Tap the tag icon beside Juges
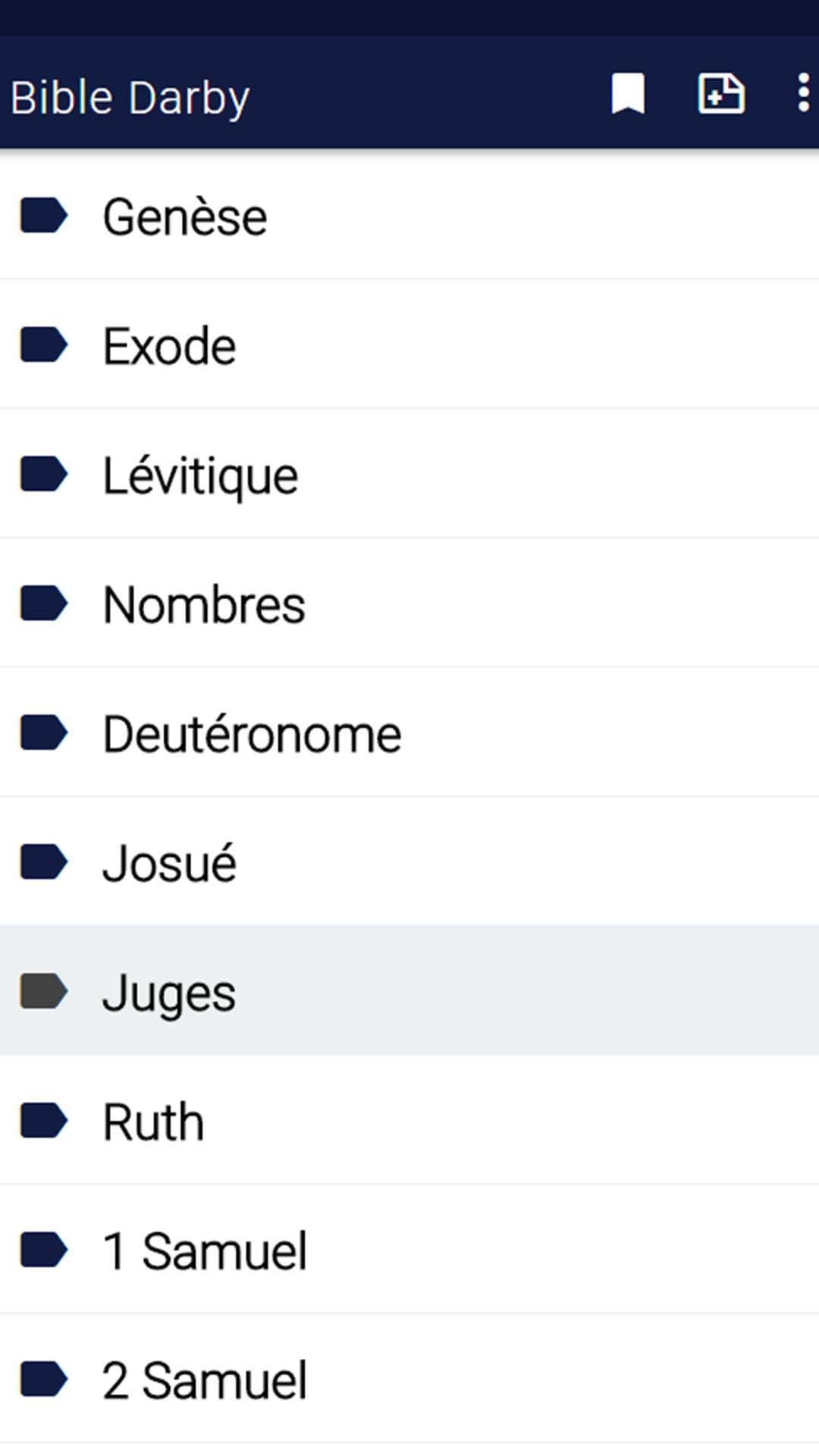This screenshot has width=819, height=1456. (x=44, y=992)
